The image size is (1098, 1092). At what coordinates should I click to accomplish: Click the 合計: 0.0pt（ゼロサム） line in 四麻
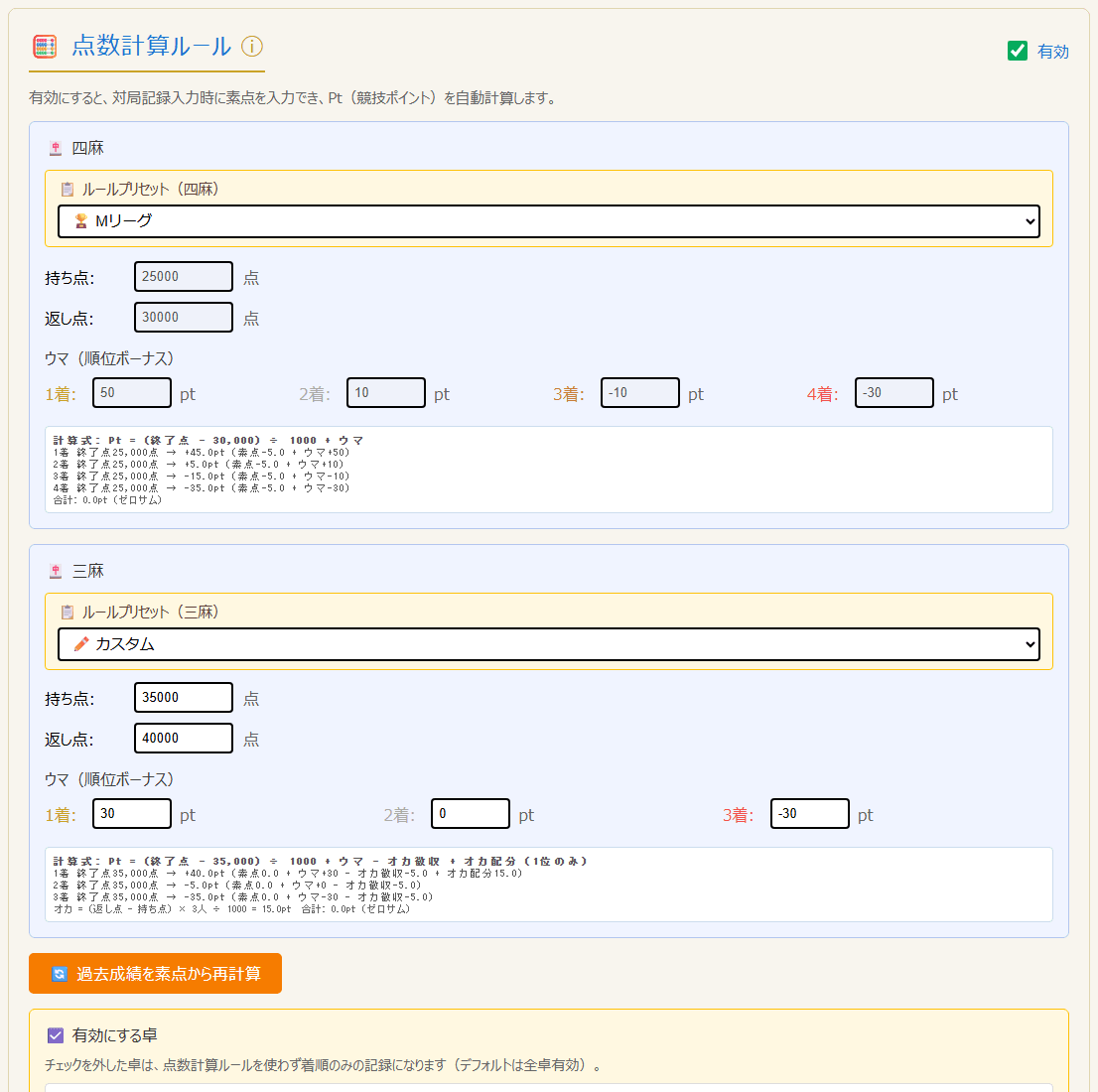click(x=107, y=500)
